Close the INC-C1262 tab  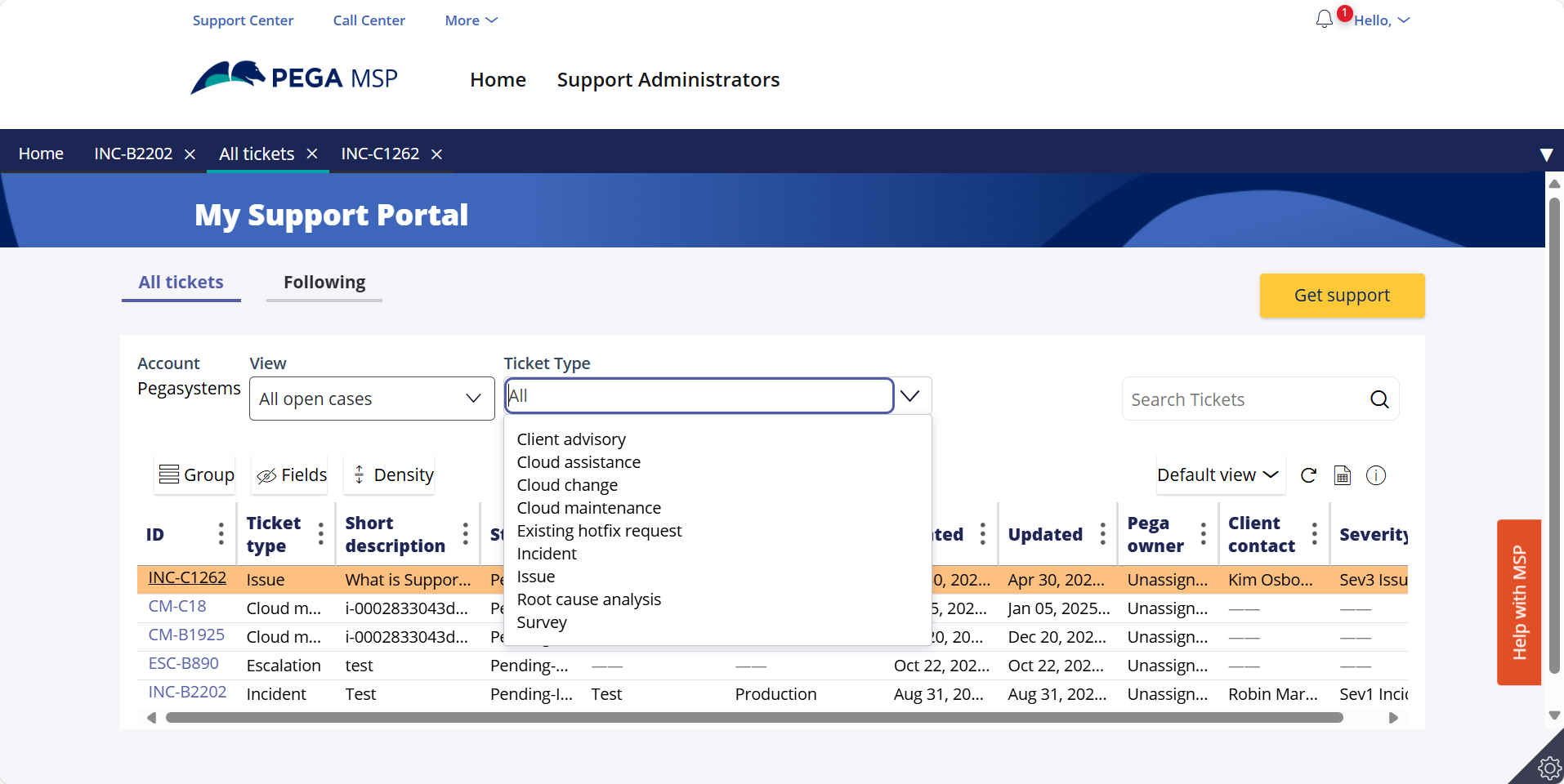[437, 154]
